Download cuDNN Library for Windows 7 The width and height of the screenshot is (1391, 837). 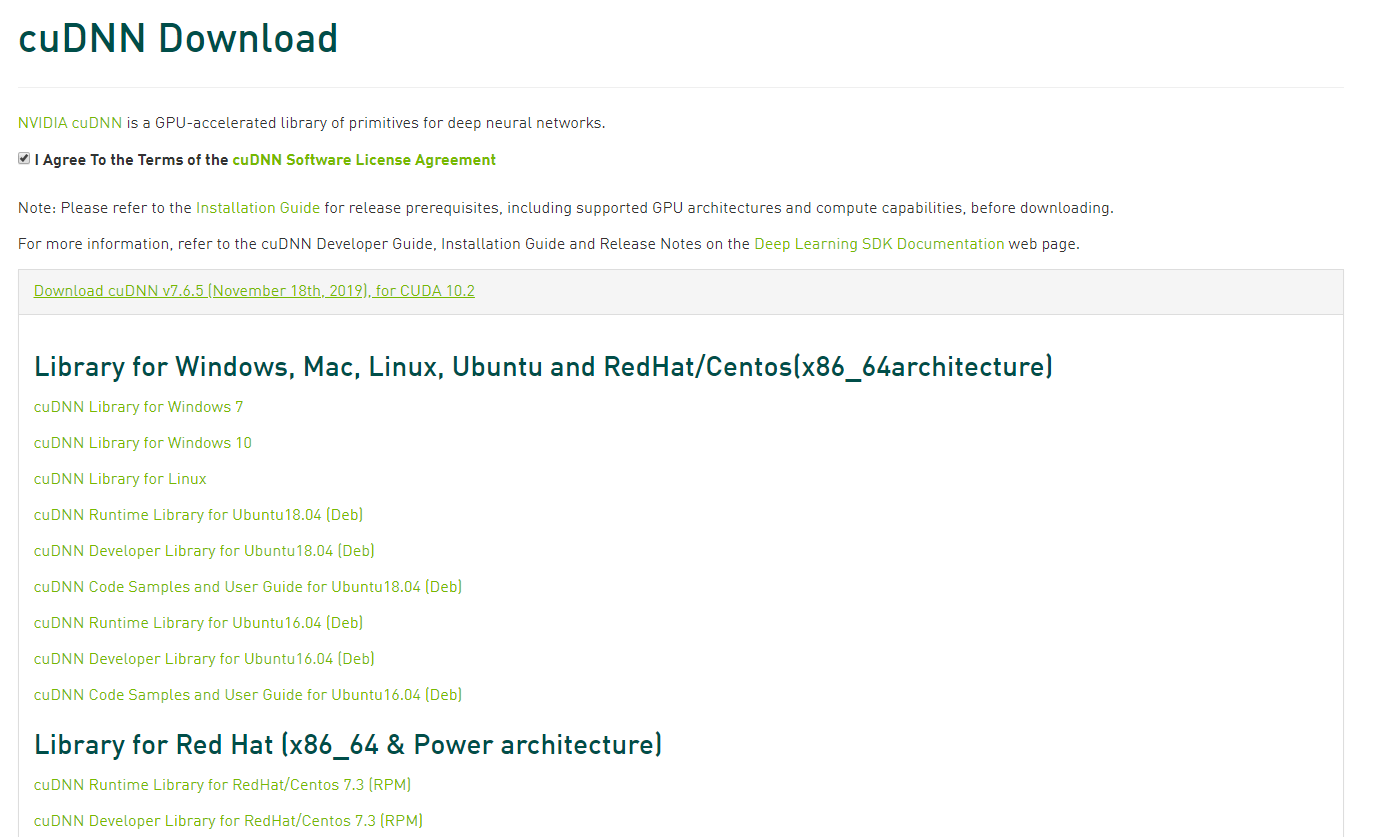[x=138, y=407]
